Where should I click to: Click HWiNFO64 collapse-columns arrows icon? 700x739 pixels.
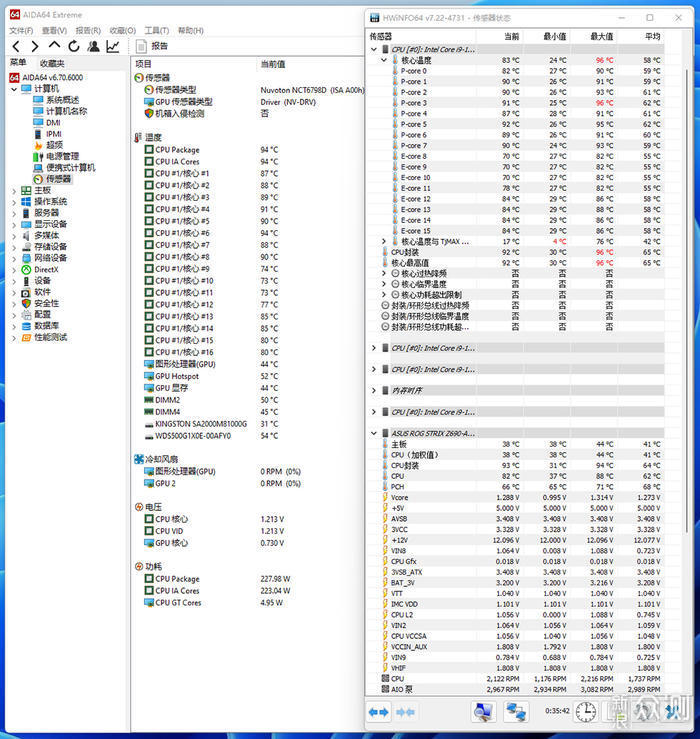tap(405, 712)
